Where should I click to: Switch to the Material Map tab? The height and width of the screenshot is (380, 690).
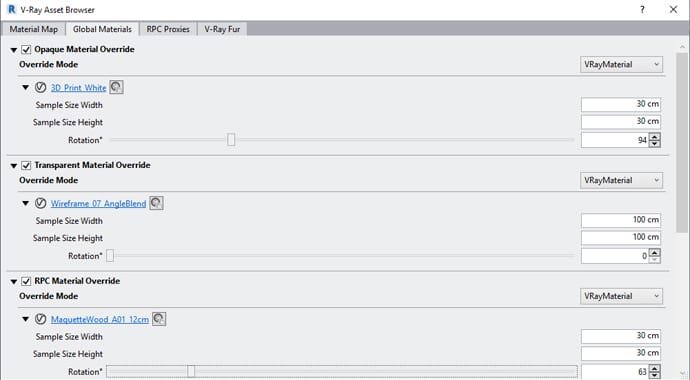(x=33, y=29)
